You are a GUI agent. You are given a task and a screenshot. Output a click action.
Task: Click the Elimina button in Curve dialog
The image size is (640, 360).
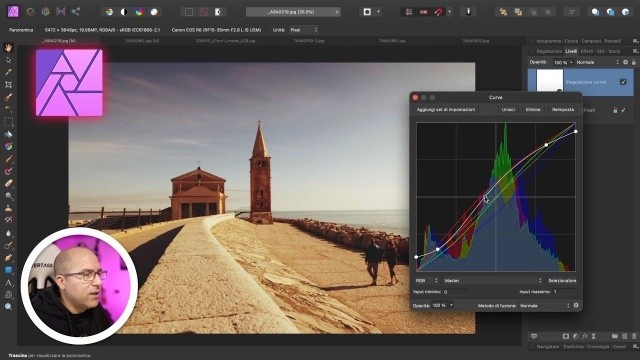[x=533, y=110]
